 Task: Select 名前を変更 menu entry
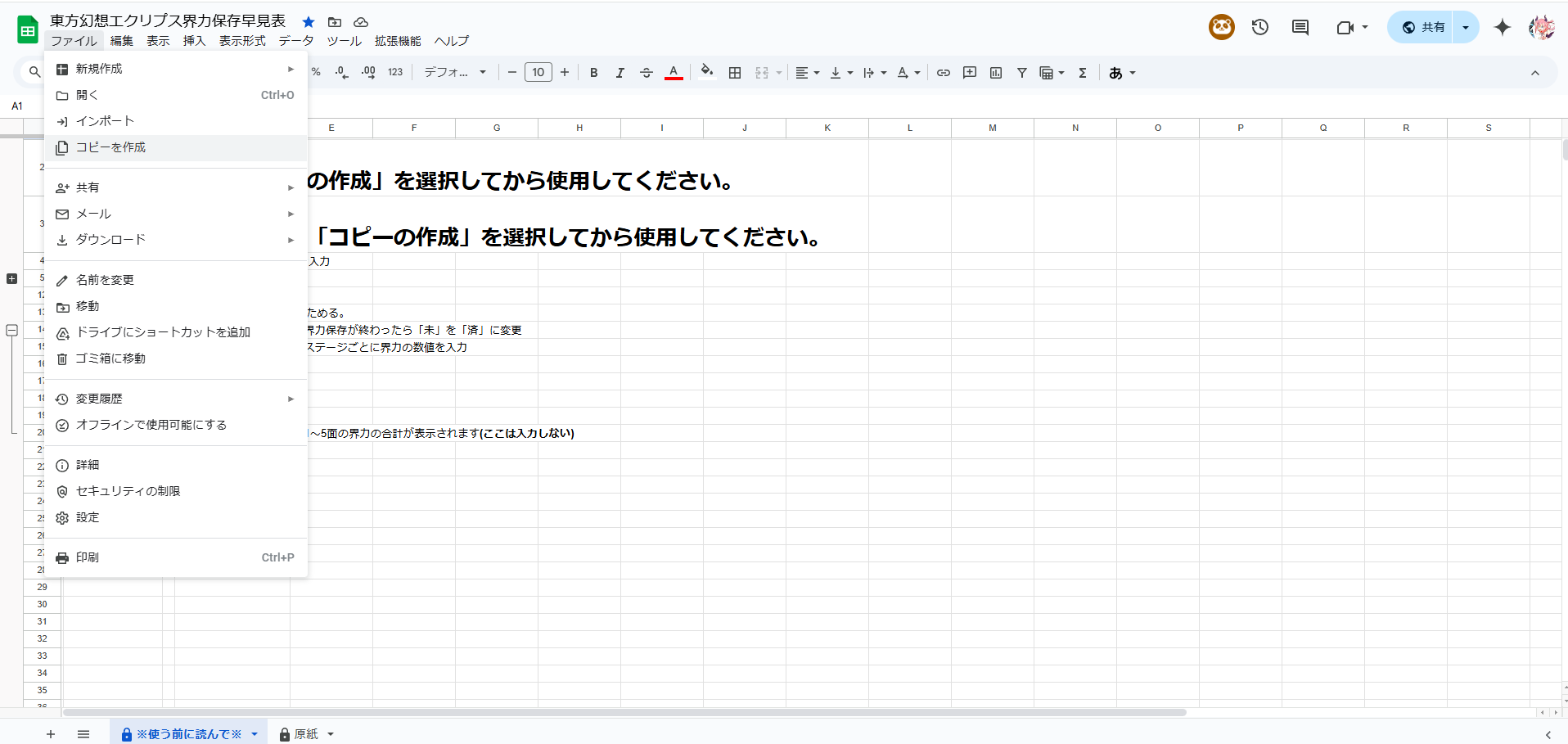[x=176, y=280]
